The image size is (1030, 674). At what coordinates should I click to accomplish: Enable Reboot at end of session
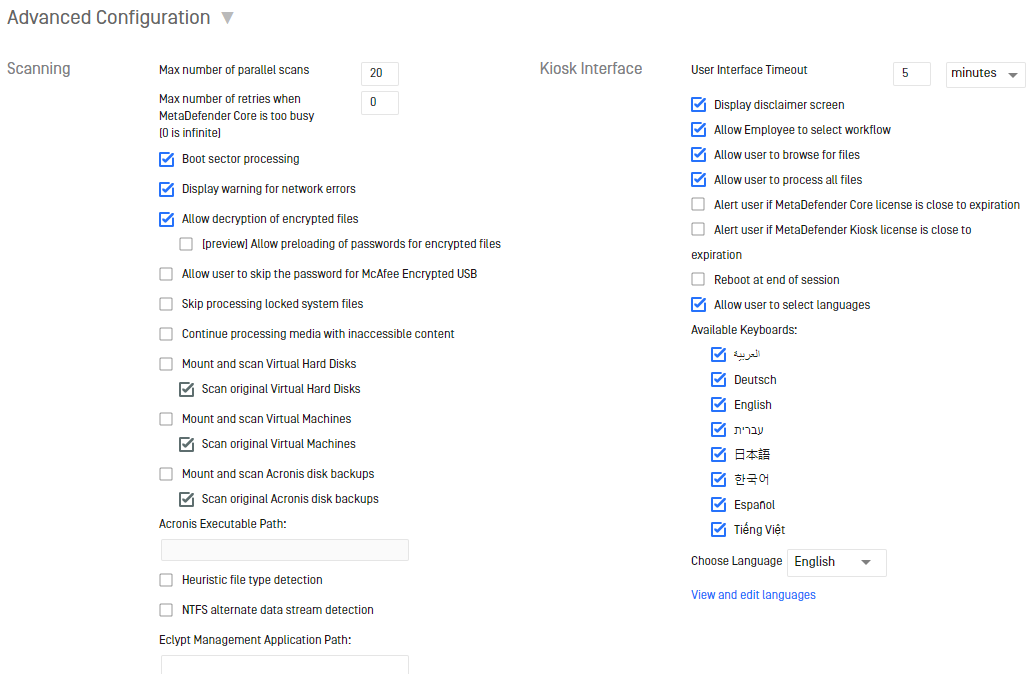[x=699, y=280]
